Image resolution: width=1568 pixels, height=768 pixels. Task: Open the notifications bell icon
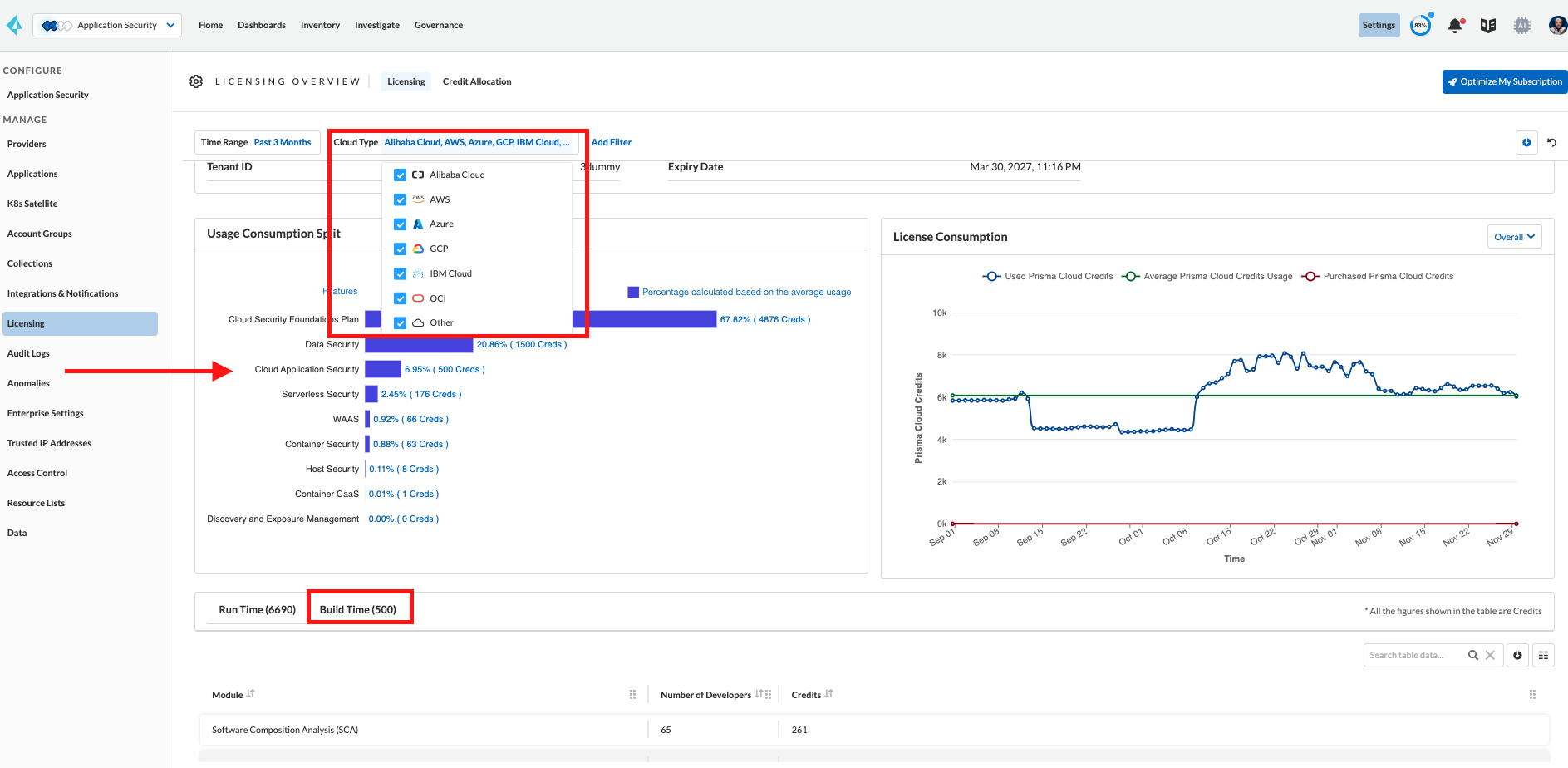tap(1454, 26)
